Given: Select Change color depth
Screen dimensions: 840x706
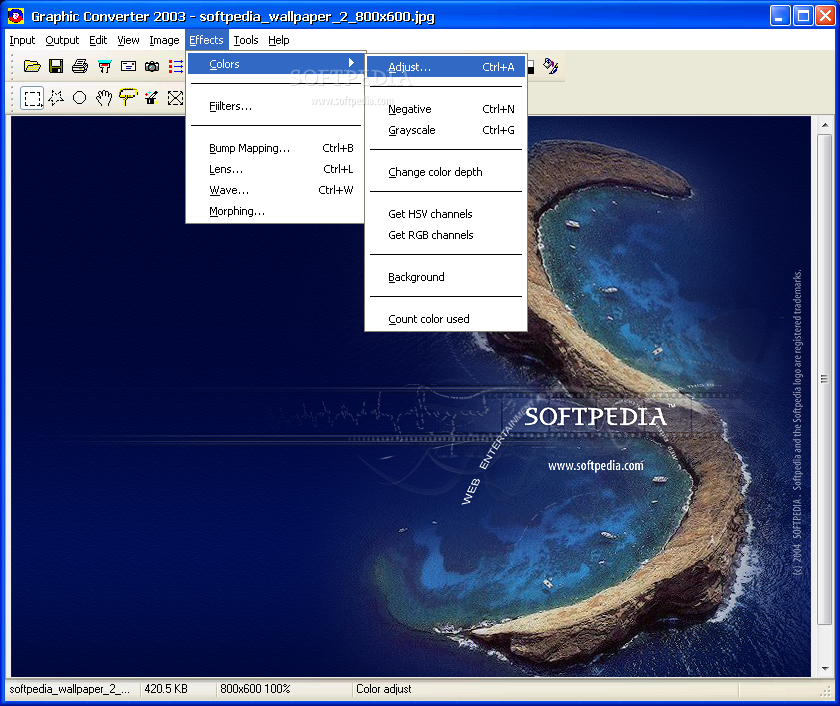Looking at the screenshot, I should tap(446, 172).
